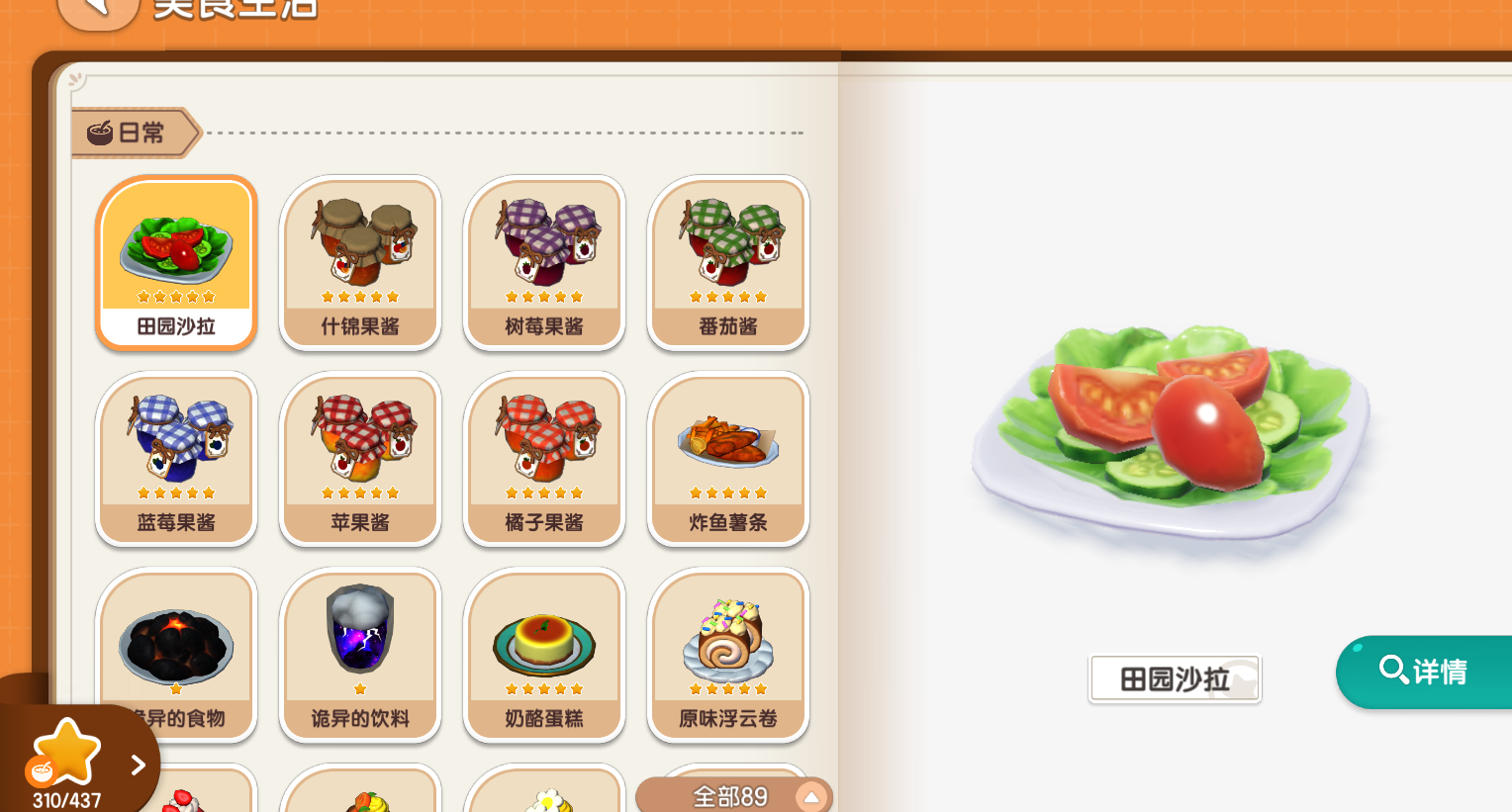Click the 详情 details button
Screen dimensions: 1512x812
(1425, 672)
